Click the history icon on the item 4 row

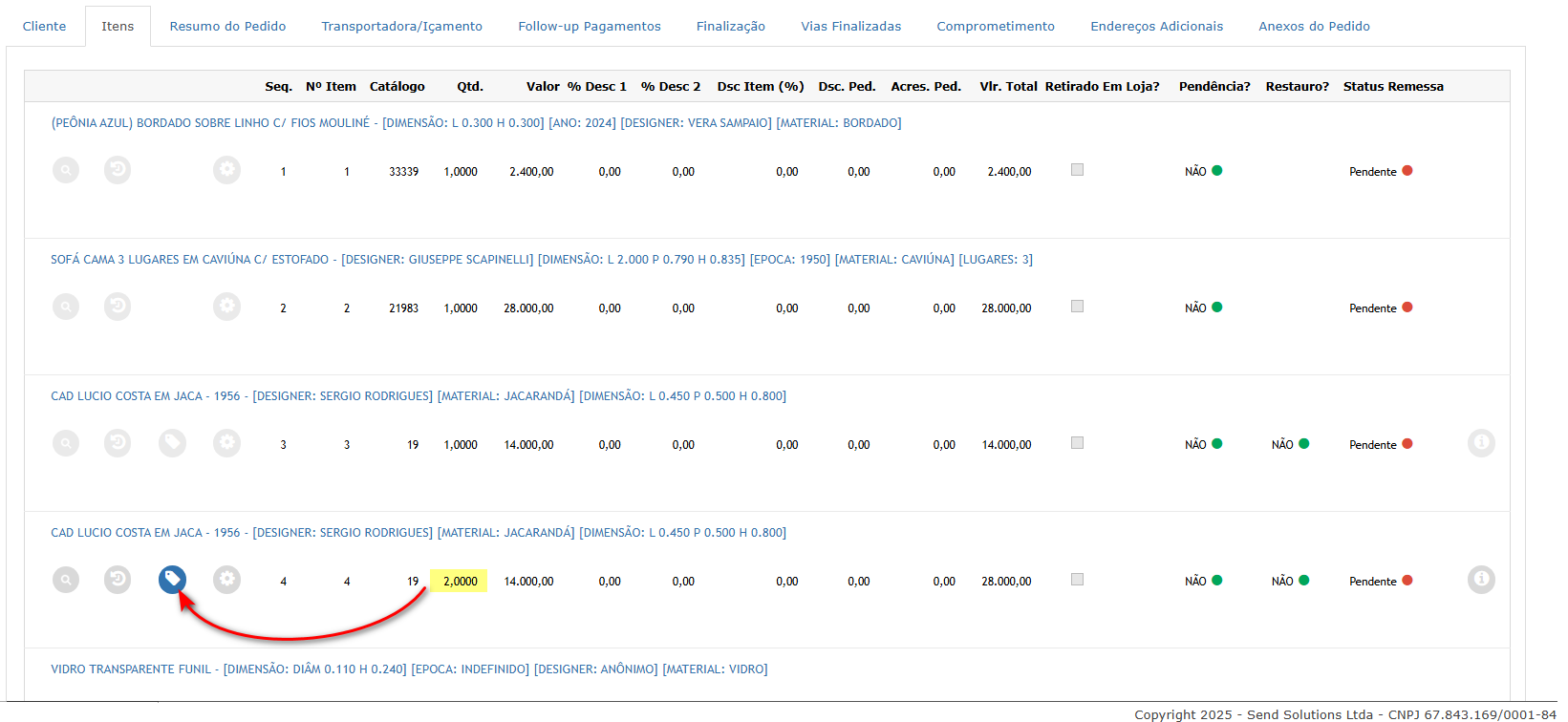118,580
